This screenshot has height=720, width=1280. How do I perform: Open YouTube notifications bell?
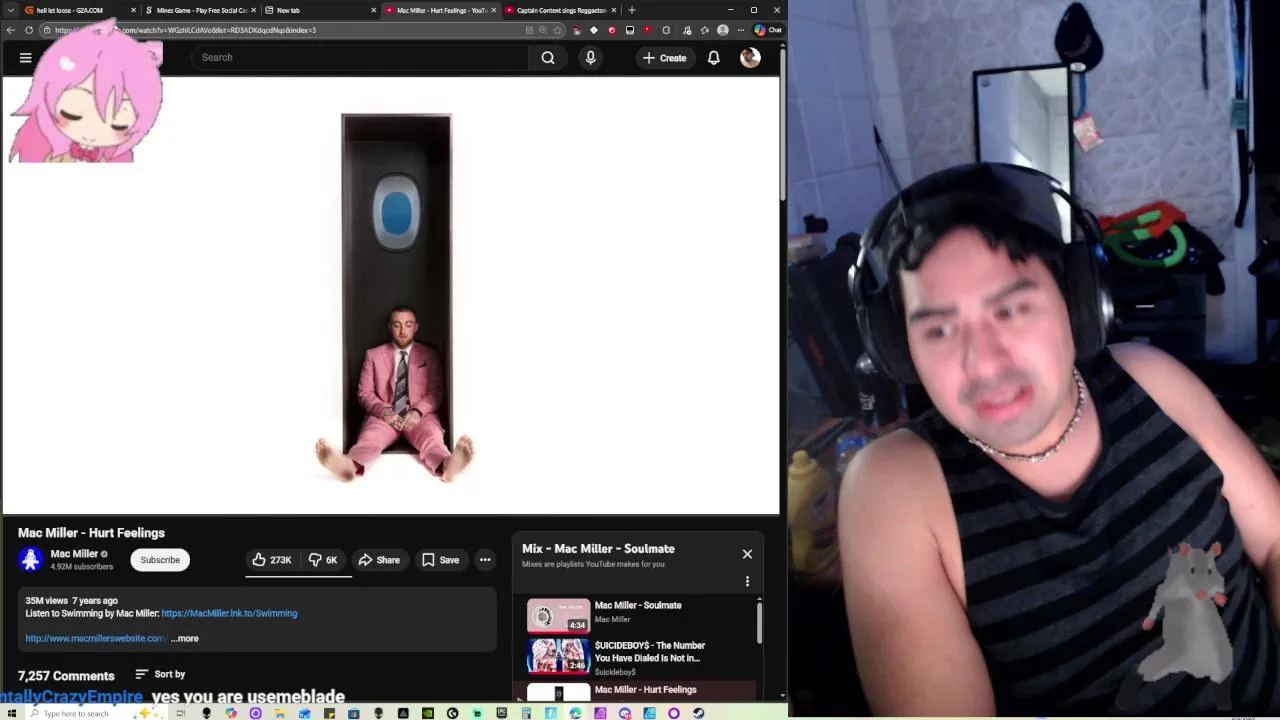pos(714,58)
